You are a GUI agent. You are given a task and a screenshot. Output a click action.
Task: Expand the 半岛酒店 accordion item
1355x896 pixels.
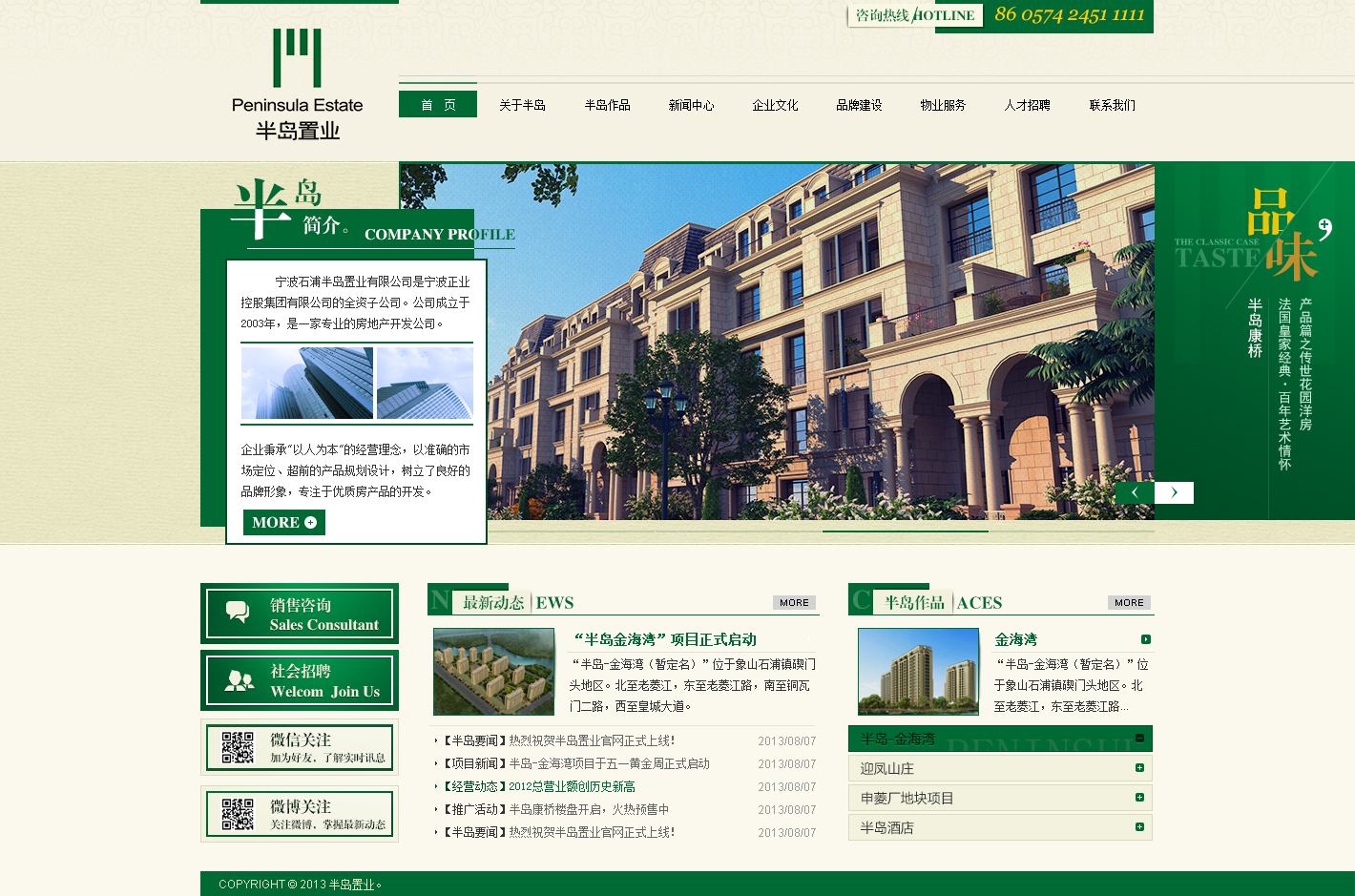[x=1139, y=826]
